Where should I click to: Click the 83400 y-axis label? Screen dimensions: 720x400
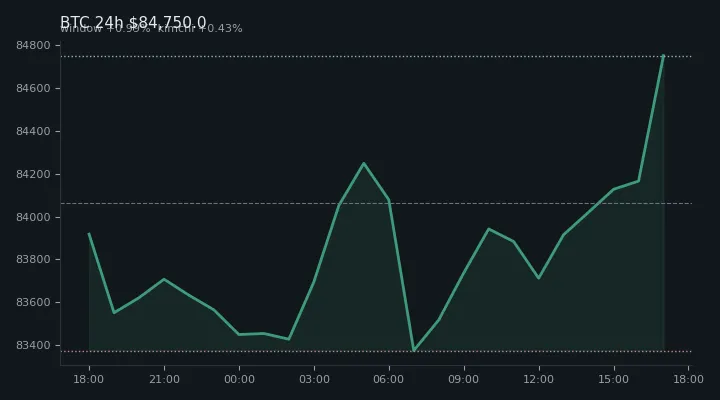(33, 345)
